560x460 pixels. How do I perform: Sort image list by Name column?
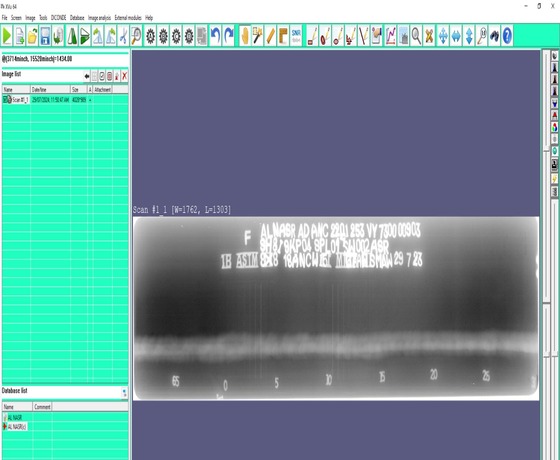16,90
